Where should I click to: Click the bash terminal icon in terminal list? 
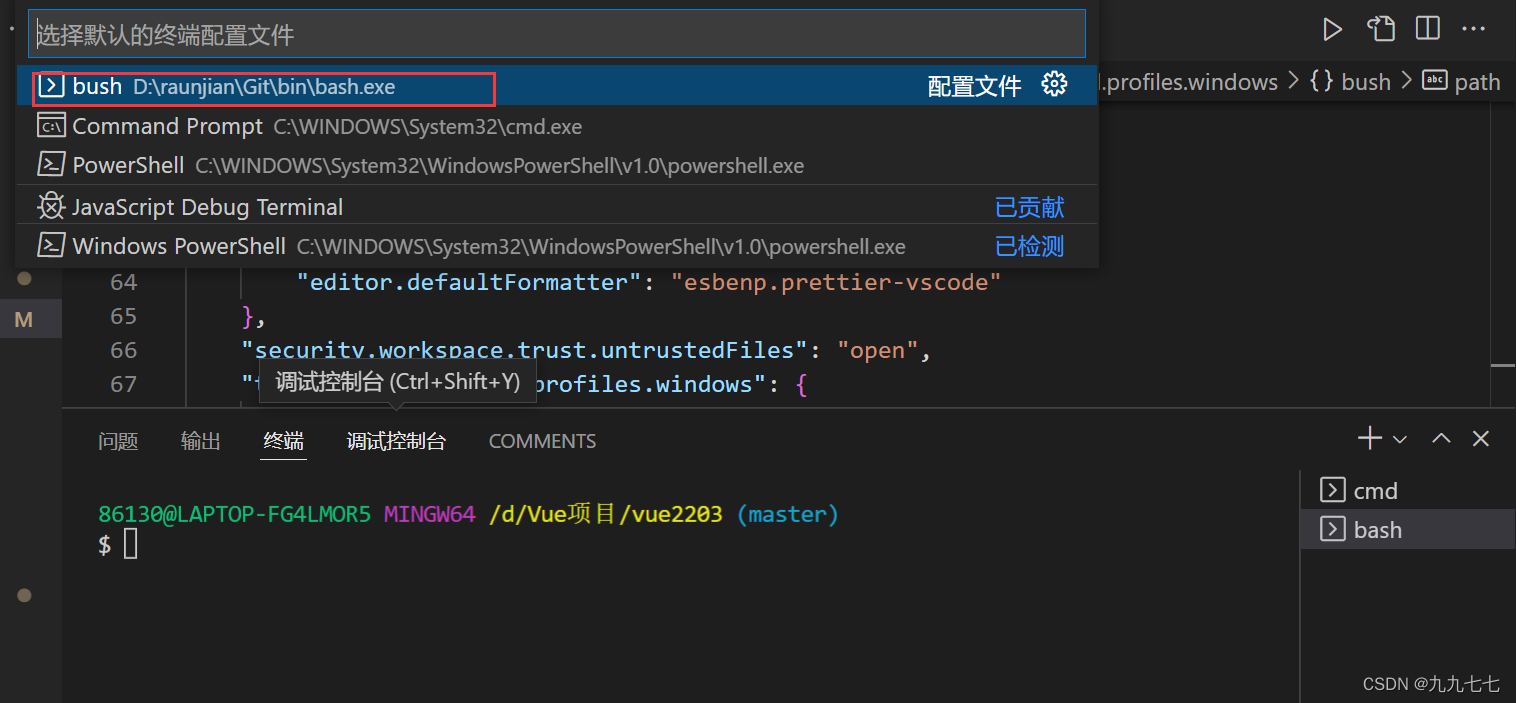tap(1332, 529)
